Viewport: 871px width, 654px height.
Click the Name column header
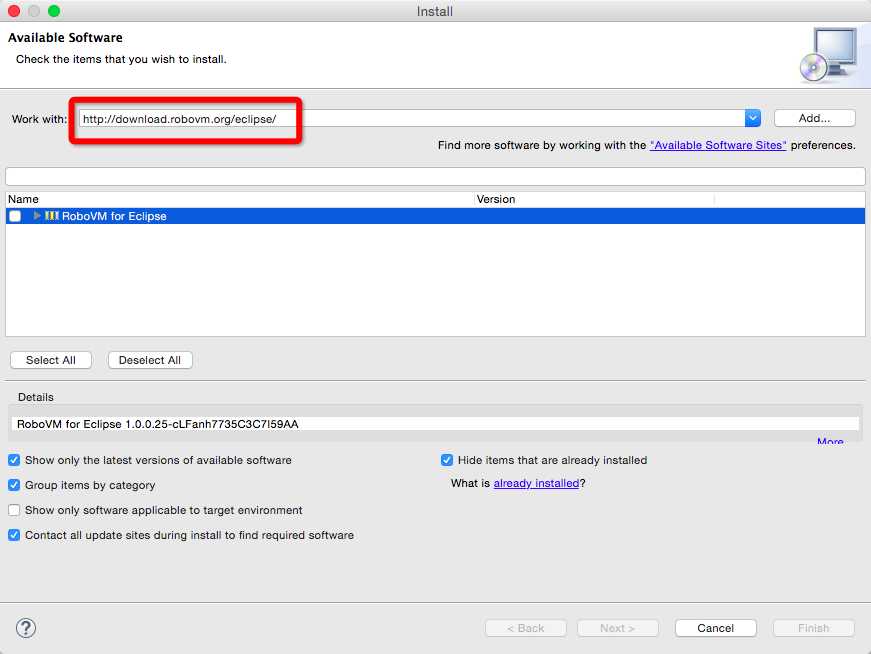[x=239, y=199]
